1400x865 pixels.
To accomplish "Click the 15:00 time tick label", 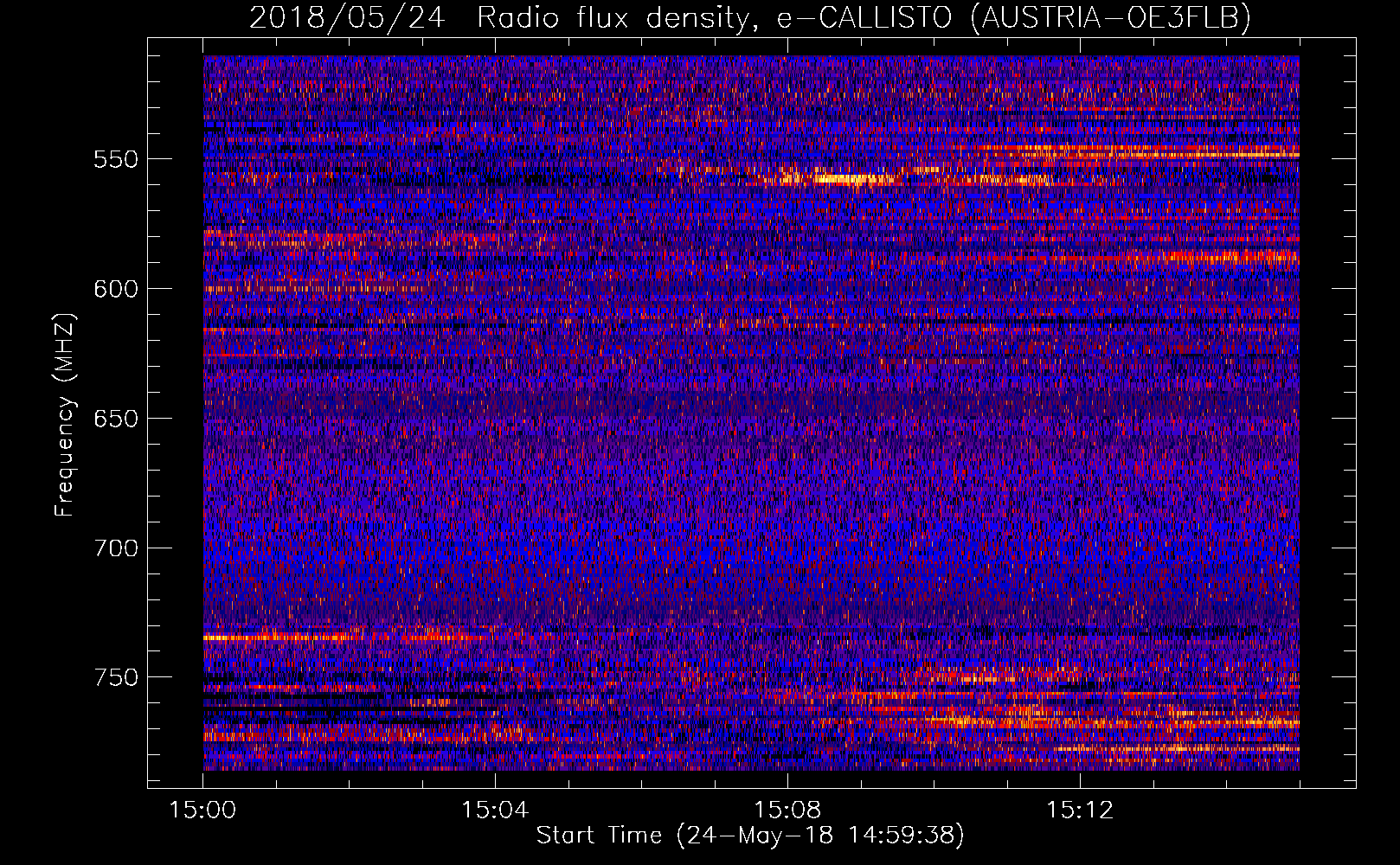I will click(x=203, y=811).
